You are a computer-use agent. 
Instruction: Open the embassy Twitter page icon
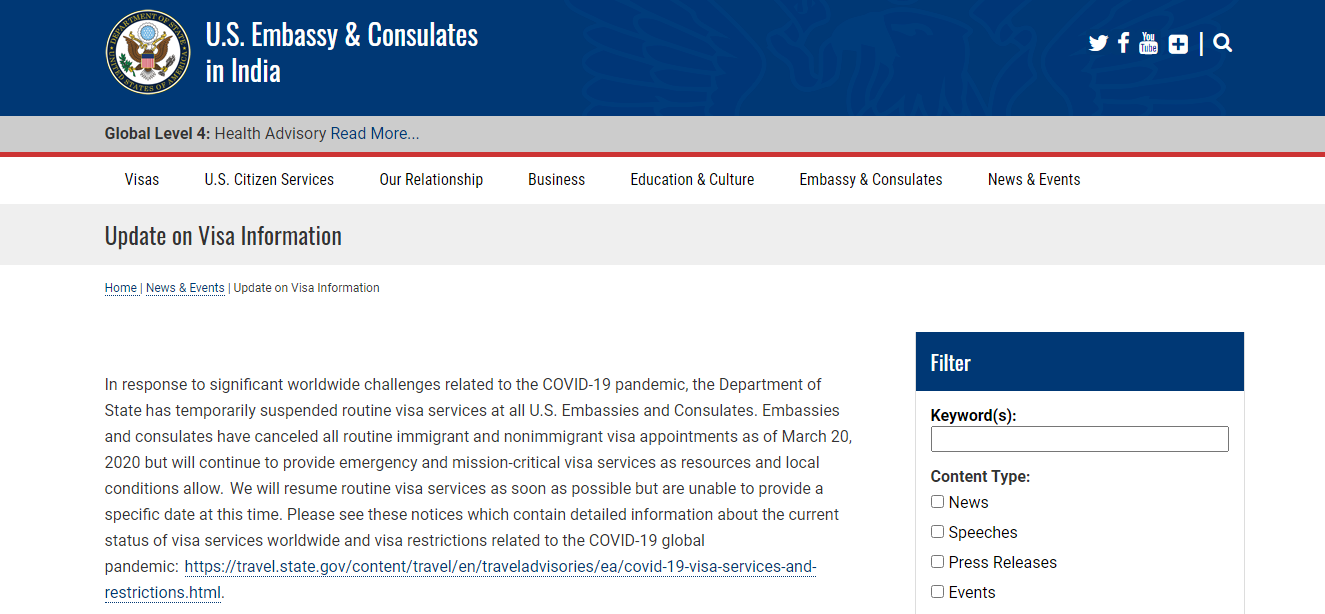(1098, 43)
